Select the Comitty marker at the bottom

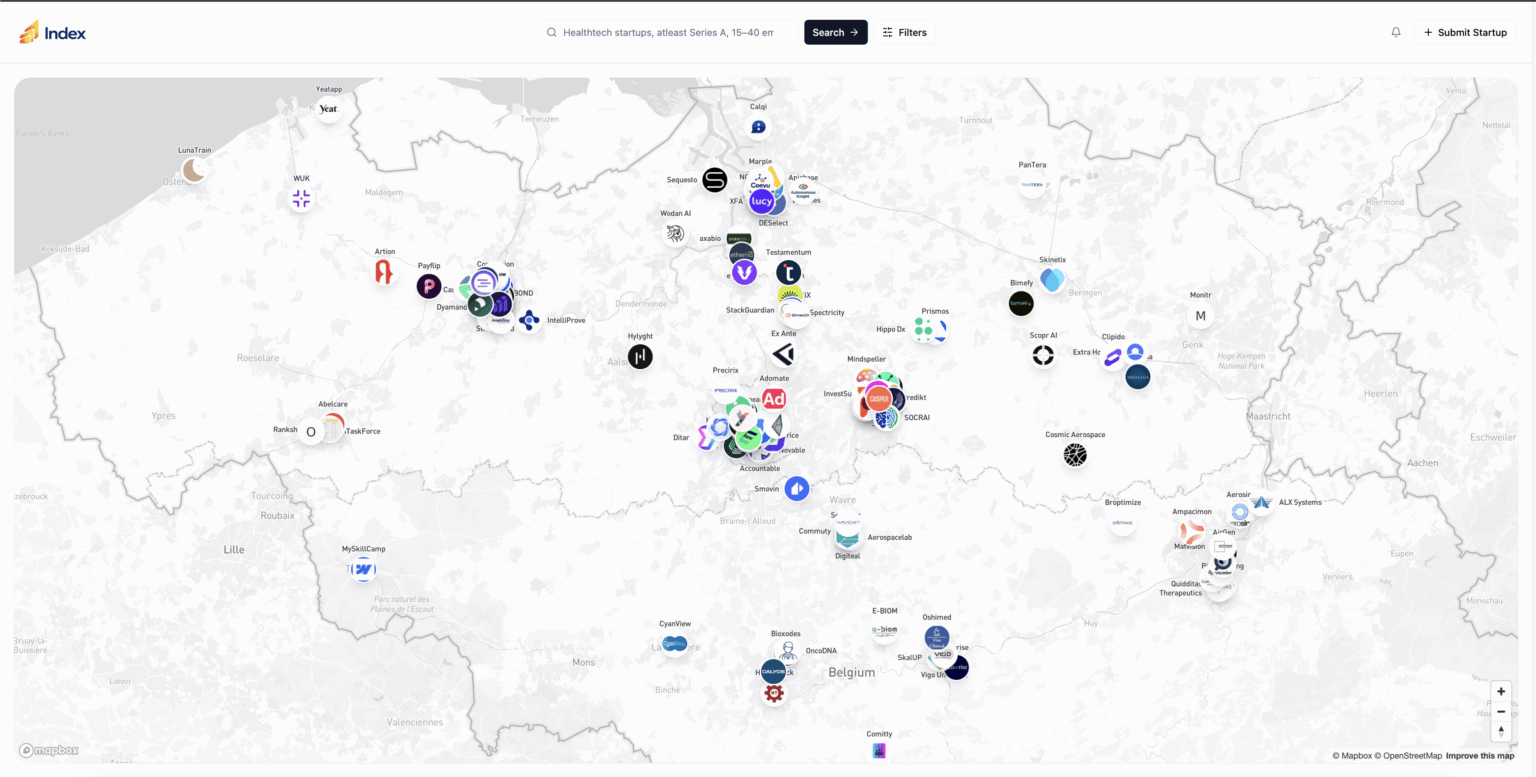coord(879,749)
